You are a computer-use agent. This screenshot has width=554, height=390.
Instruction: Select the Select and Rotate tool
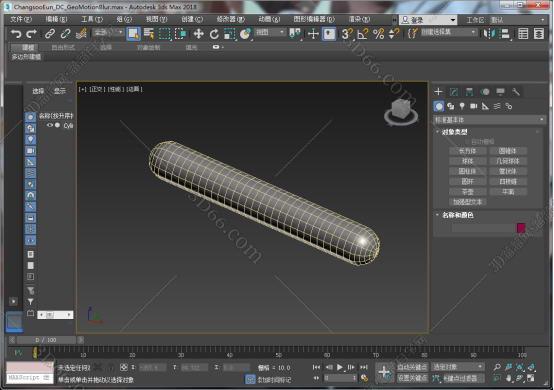[x=214, y=34]
